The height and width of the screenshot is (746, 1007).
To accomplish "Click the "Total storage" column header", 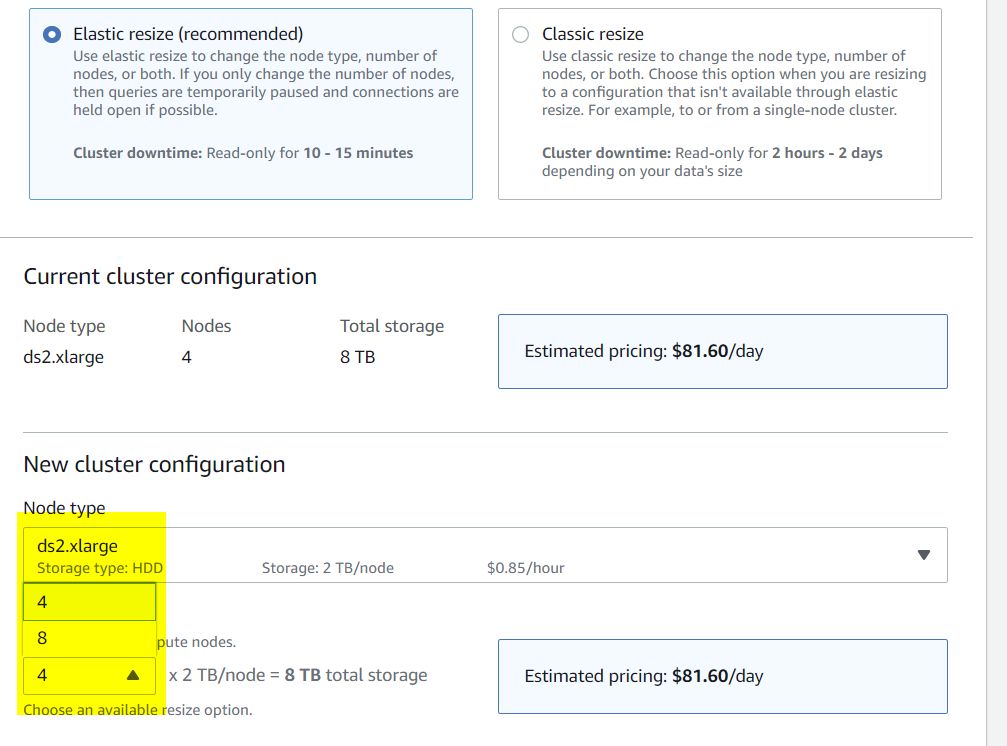I will point(391,326).
